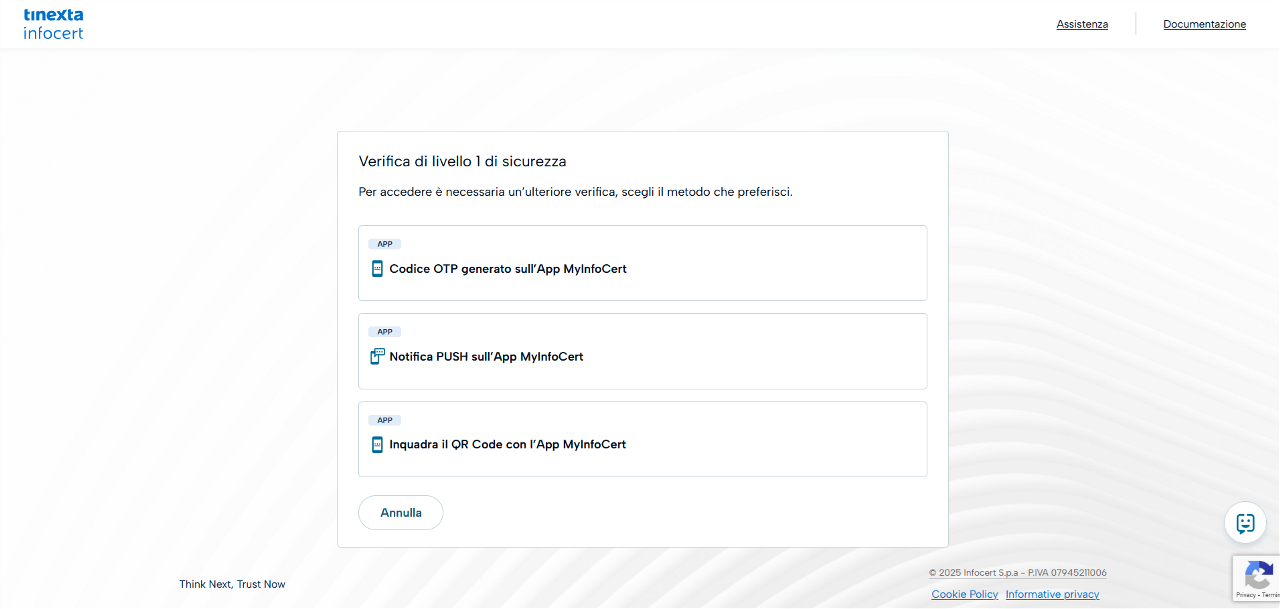
Task: Click the reCAPTCHA logo badge
Action: pyautogui.click(x=1258, y=576)
